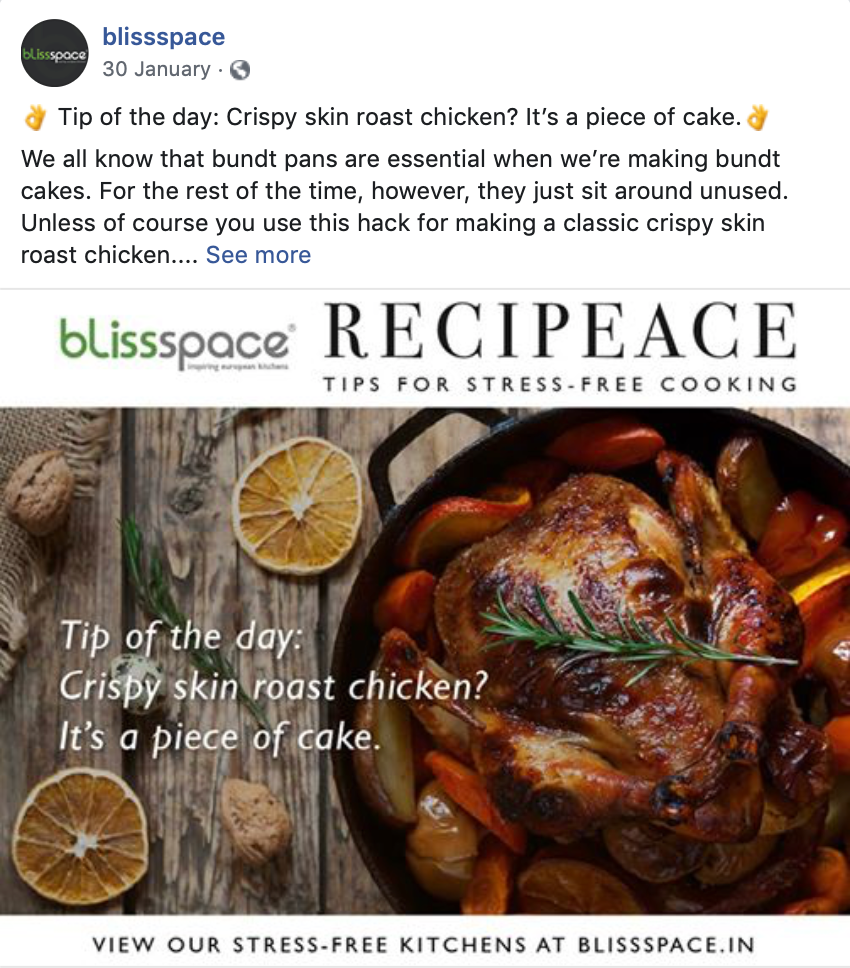Click the walnut near the burlap cloth
Viewport: 850px width, 968px height.
(41, 492)
